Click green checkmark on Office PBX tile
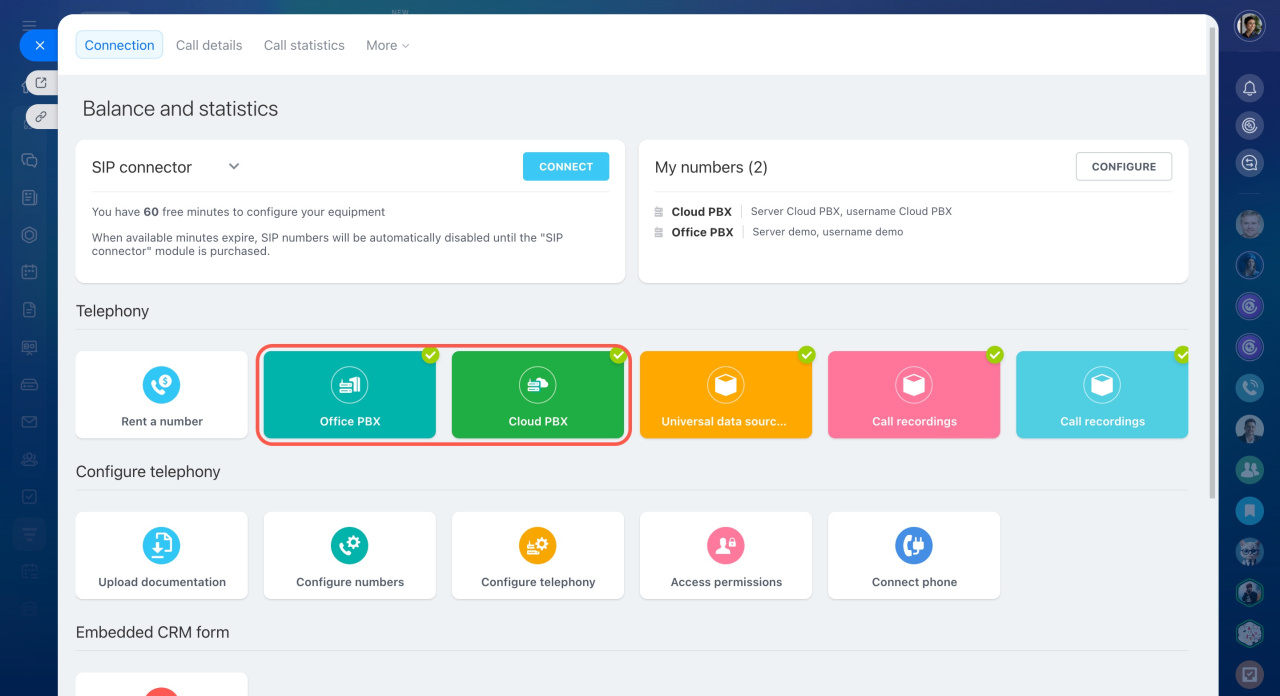This screenshot has width=1280, height=696. [x=430, y=355]
